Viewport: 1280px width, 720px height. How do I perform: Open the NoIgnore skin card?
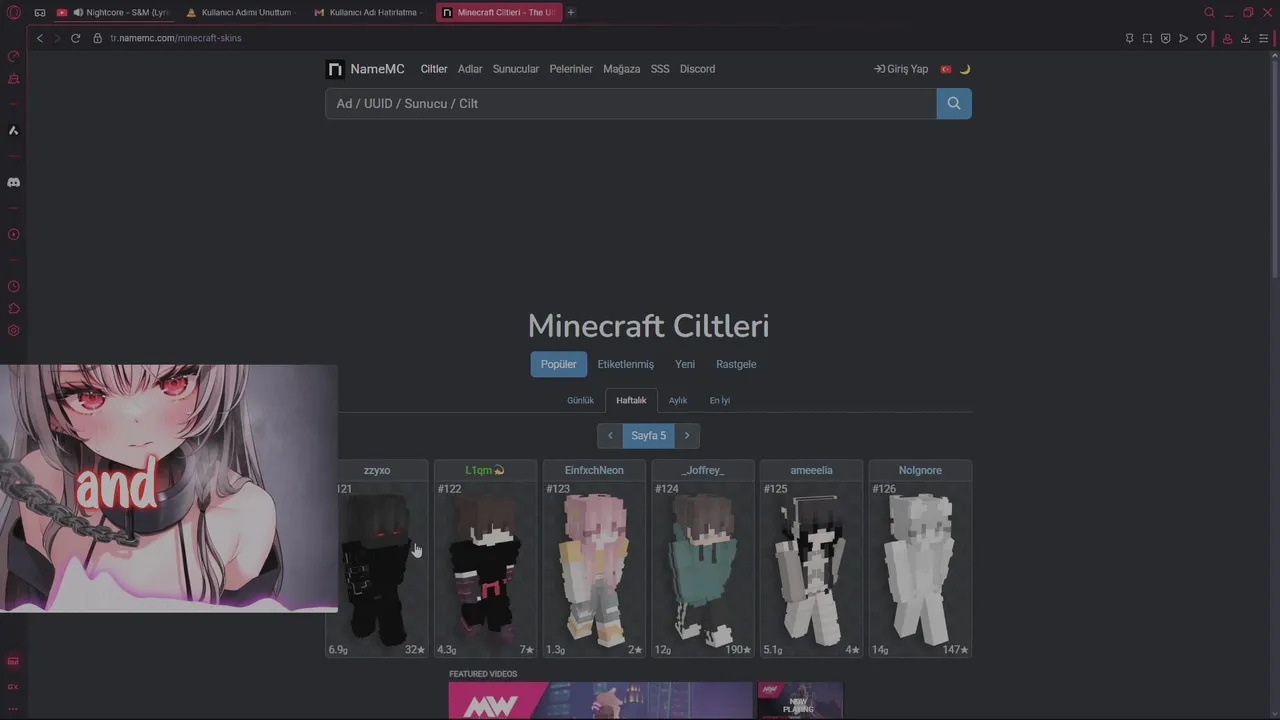(920, 559)
